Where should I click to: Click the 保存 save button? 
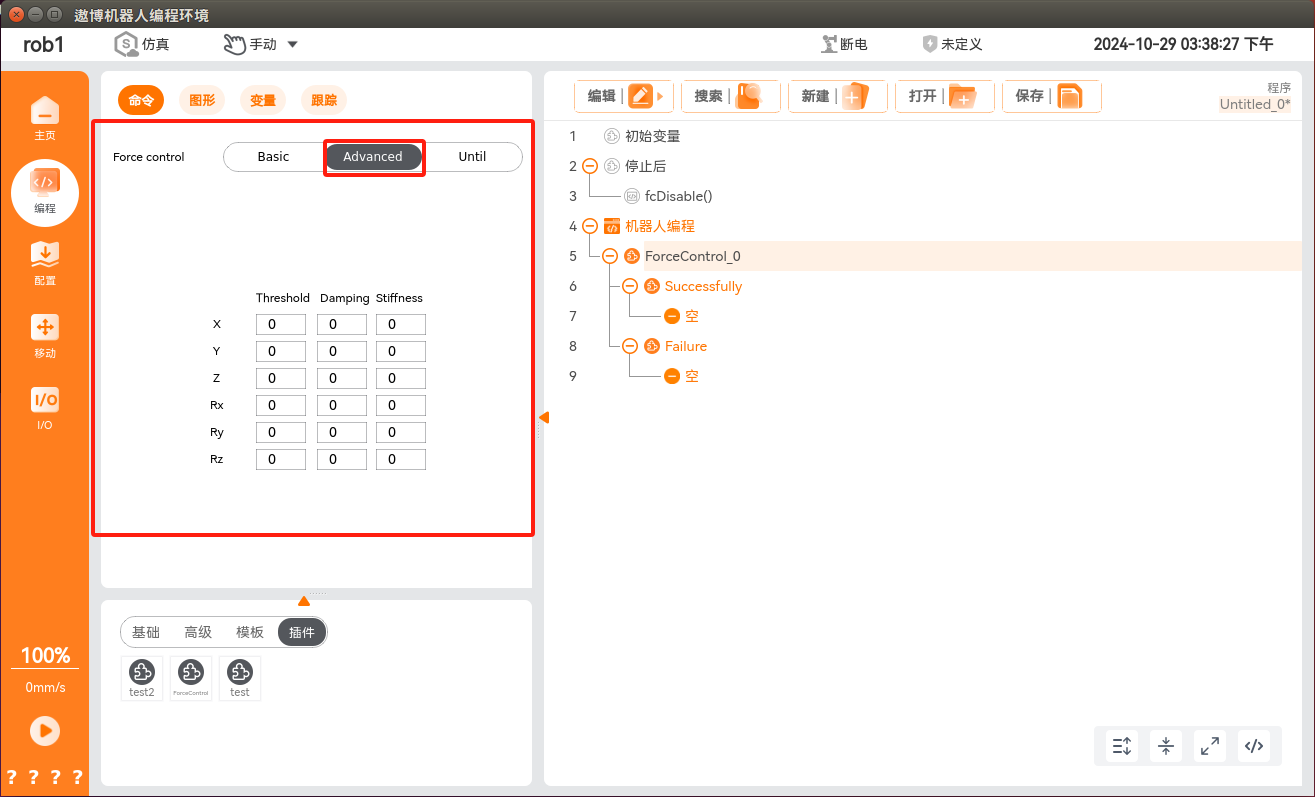[1051, 96]
